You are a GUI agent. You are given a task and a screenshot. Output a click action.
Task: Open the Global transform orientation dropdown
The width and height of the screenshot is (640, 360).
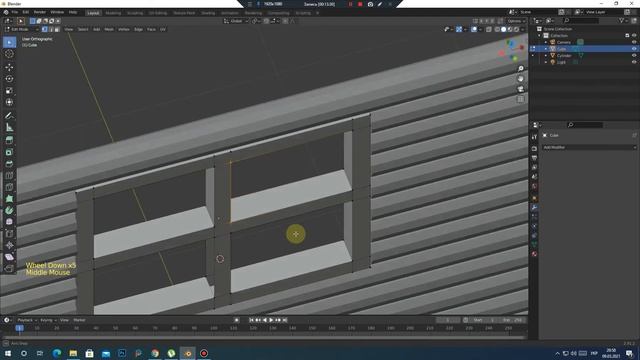click(x=236, y=21)
